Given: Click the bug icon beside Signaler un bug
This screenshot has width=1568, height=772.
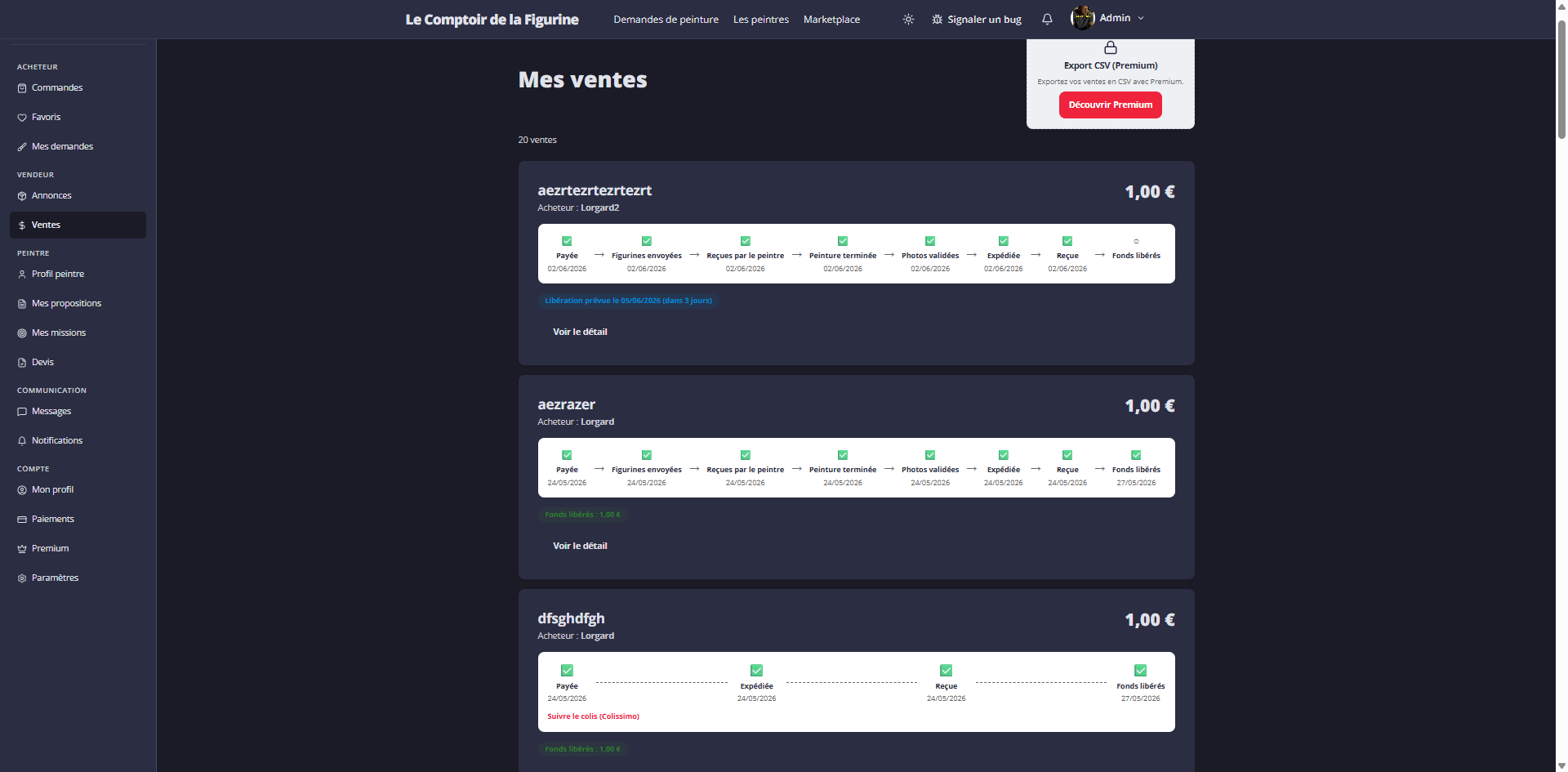Looking at the screenshot, I should click(x=937, y=19).
